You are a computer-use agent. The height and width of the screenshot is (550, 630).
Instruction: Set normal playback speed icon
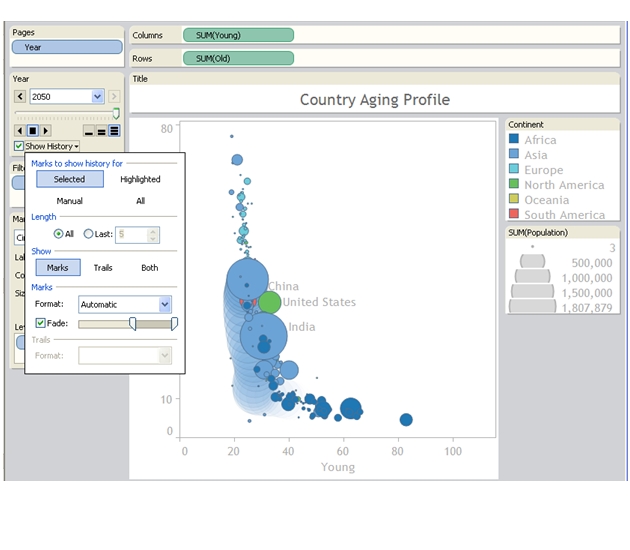[101, 131]
